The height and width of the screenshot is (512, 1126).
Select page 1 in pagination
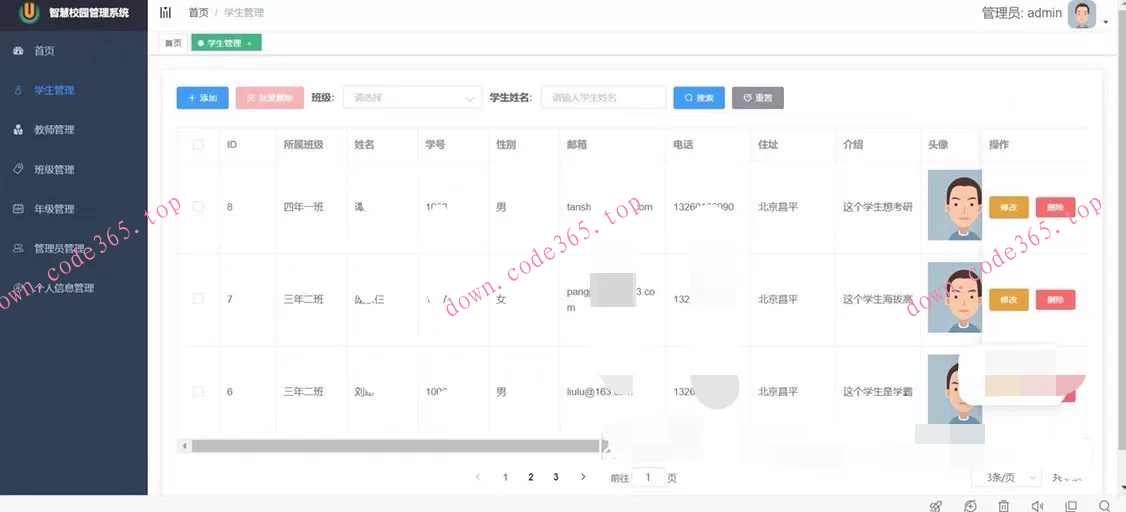(506, 477)
